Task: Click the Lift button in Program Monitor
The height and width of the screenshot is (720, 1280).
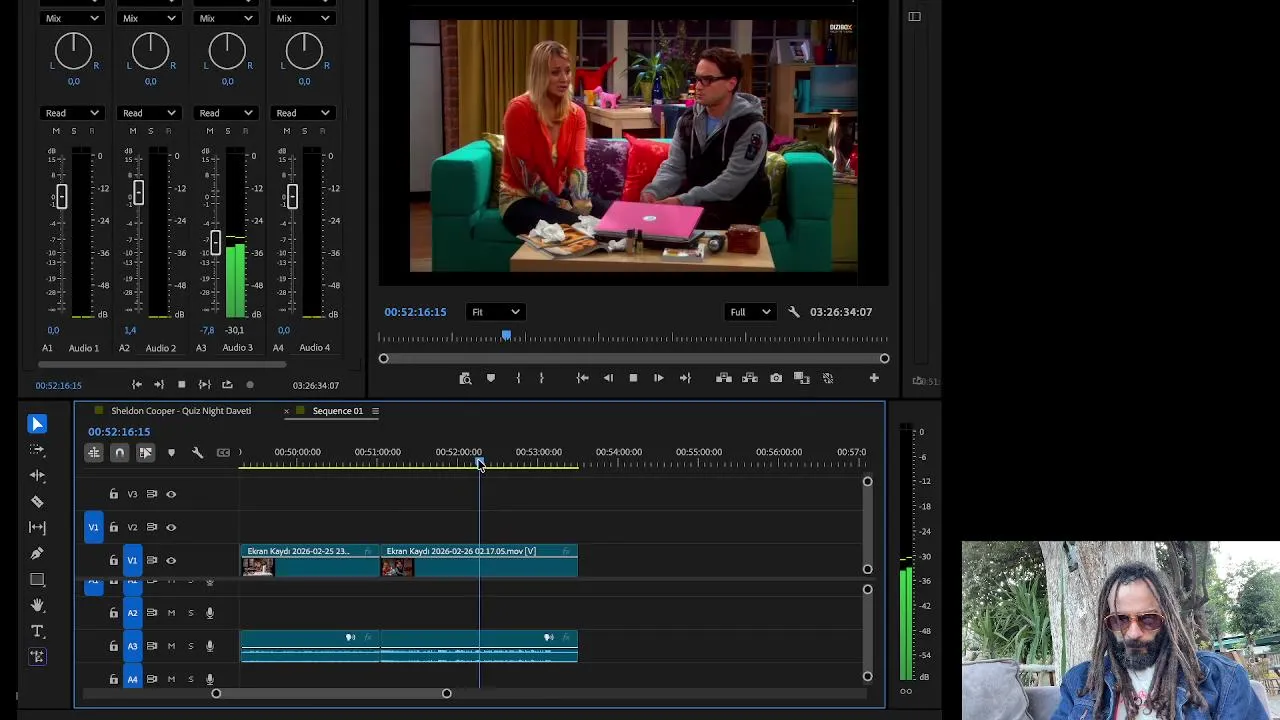Action: pos(724,378)
